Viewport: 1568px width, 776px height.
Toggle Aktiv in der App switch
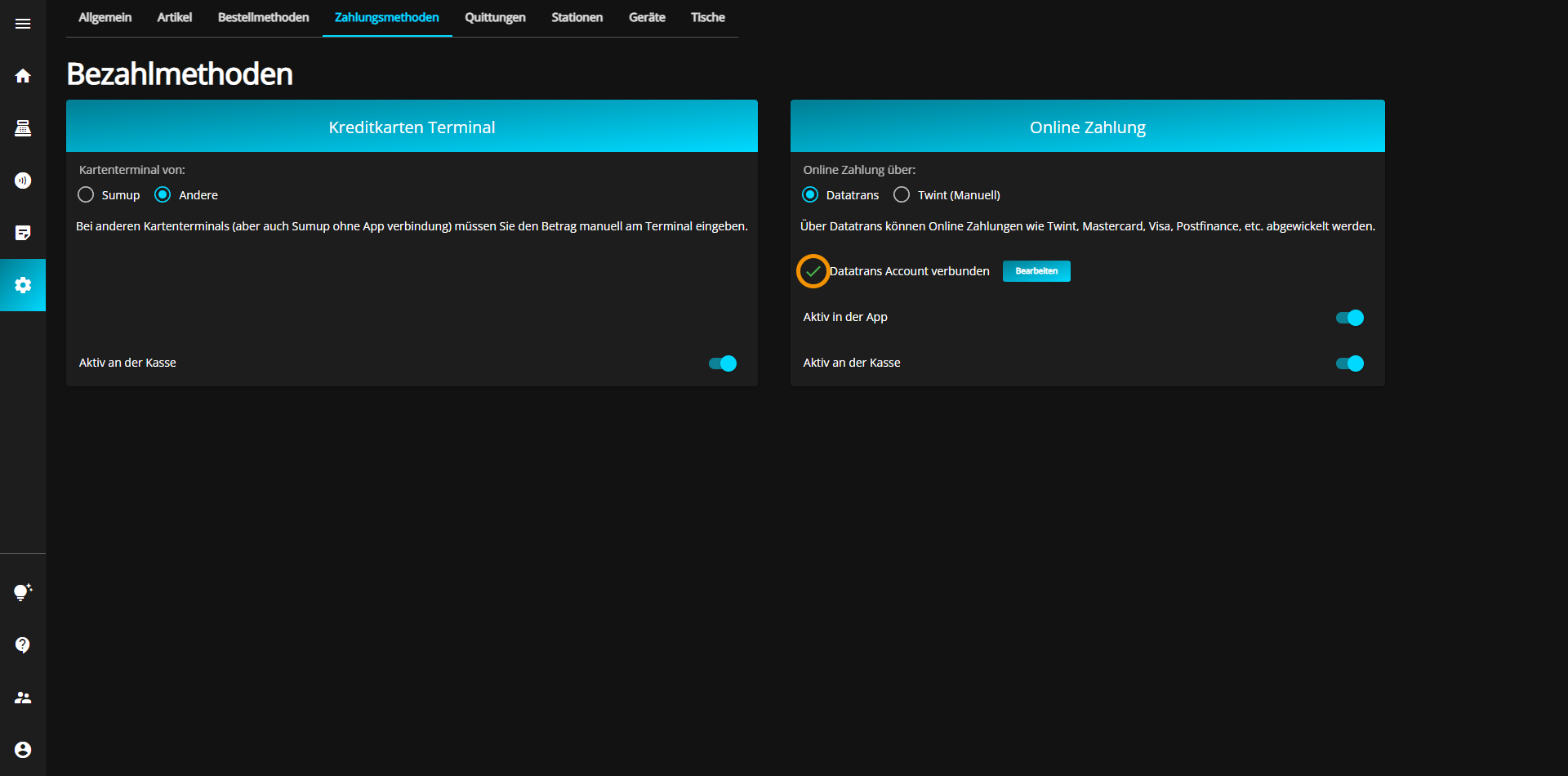[1350, 318]
